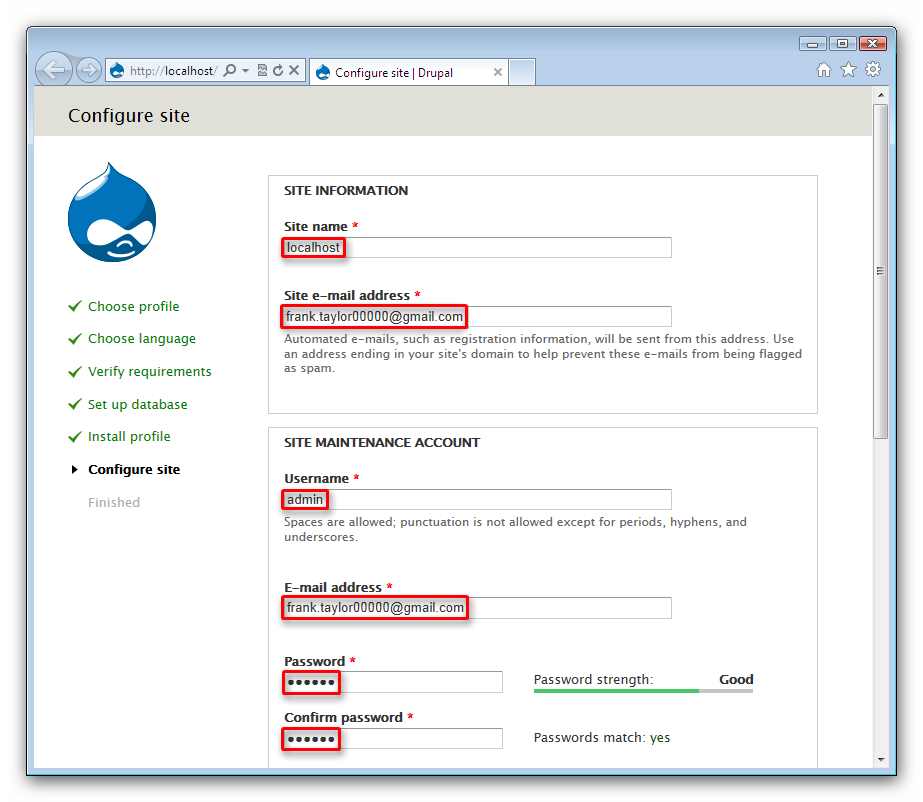
Task: Refresh the page using the reload icon
Action: pyautogui.click(x=278, y=71)
